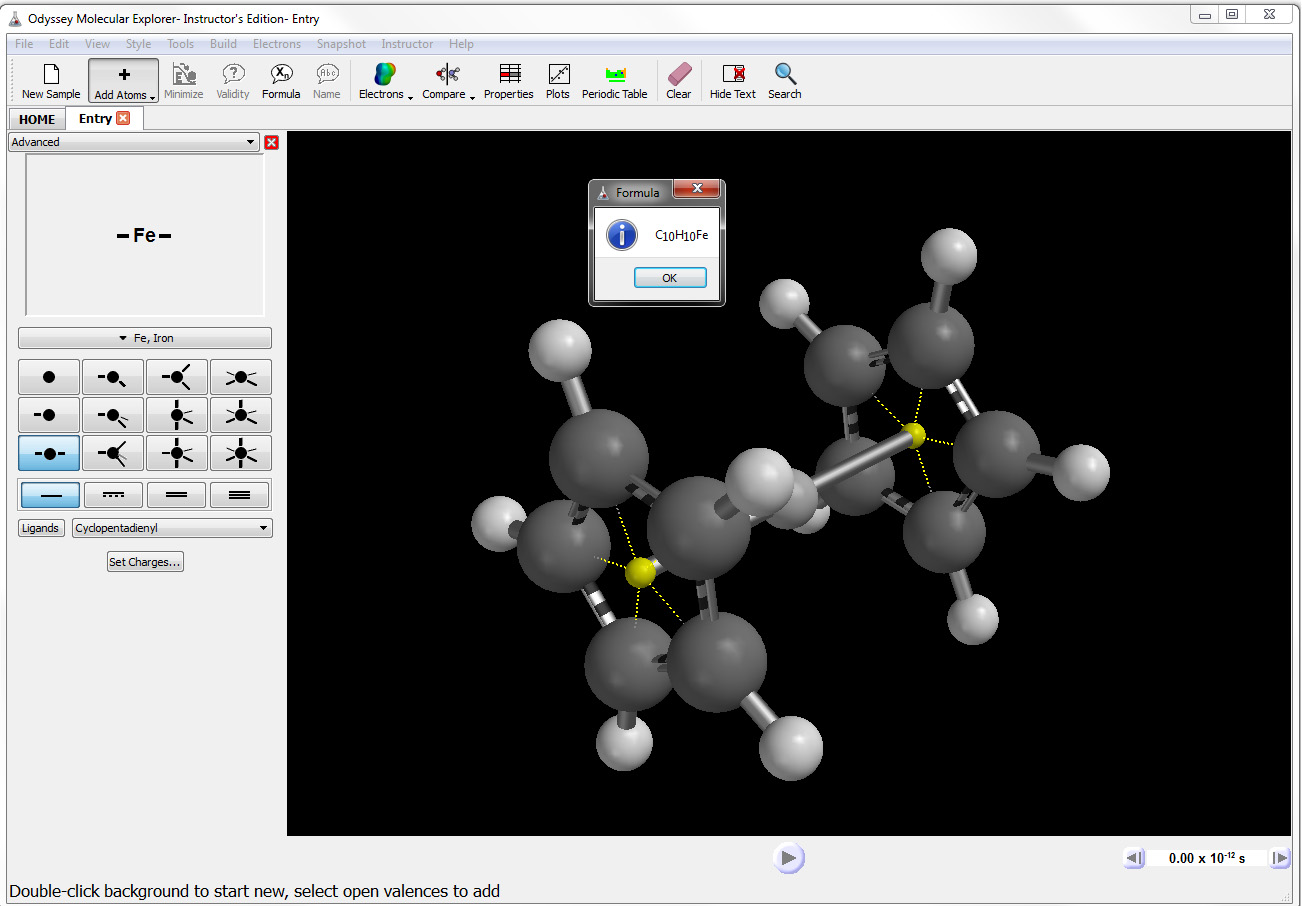
Task: Open the File menu
Action: pos(24,44)
